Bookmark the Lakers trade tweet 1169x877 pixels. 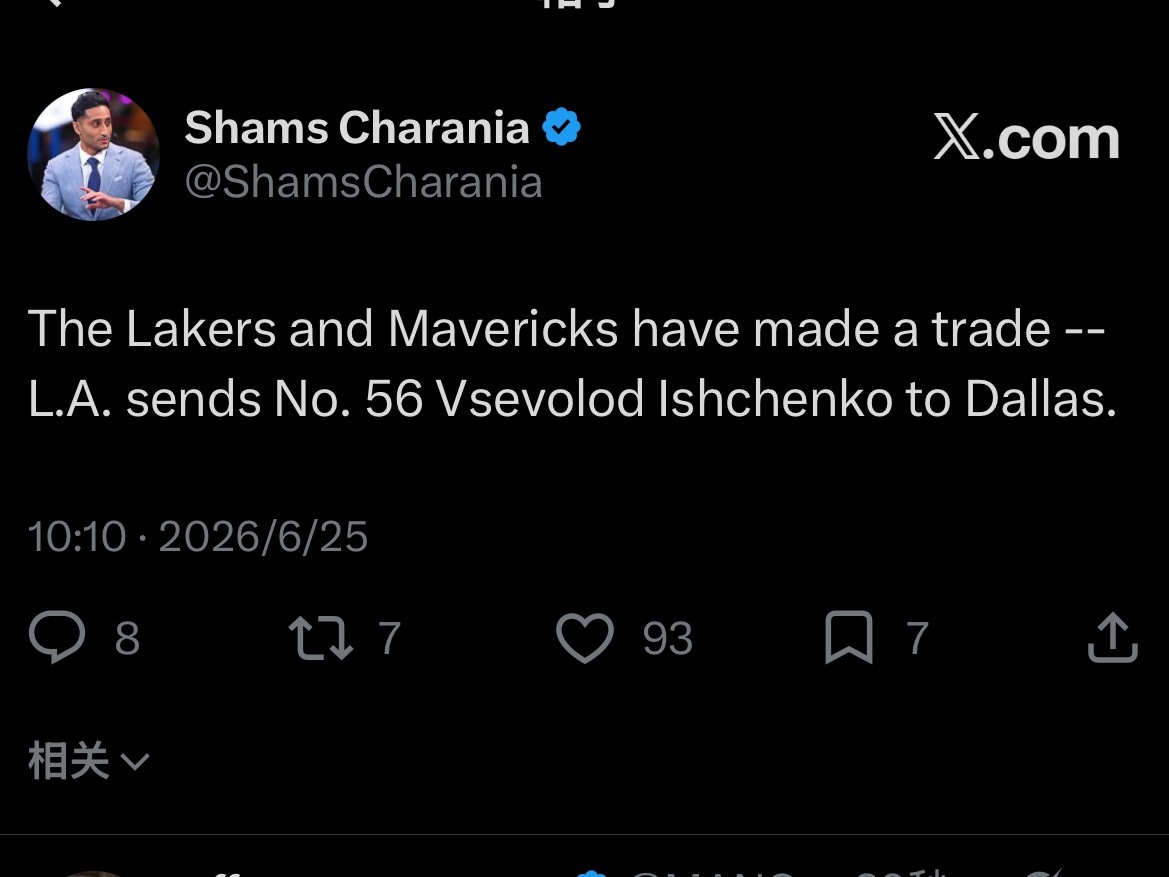[x=849, y=637]
